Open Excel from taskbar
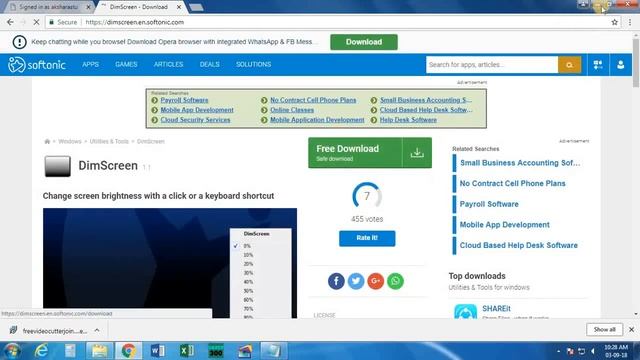This screenshot has width=640, height=360. click(x=187, y=351)
